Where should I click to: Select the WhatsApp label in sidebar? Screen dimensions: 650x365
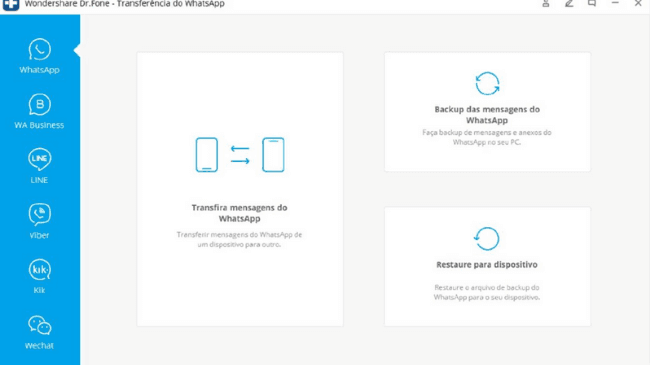pyautogui.click(x=39, y=70)
